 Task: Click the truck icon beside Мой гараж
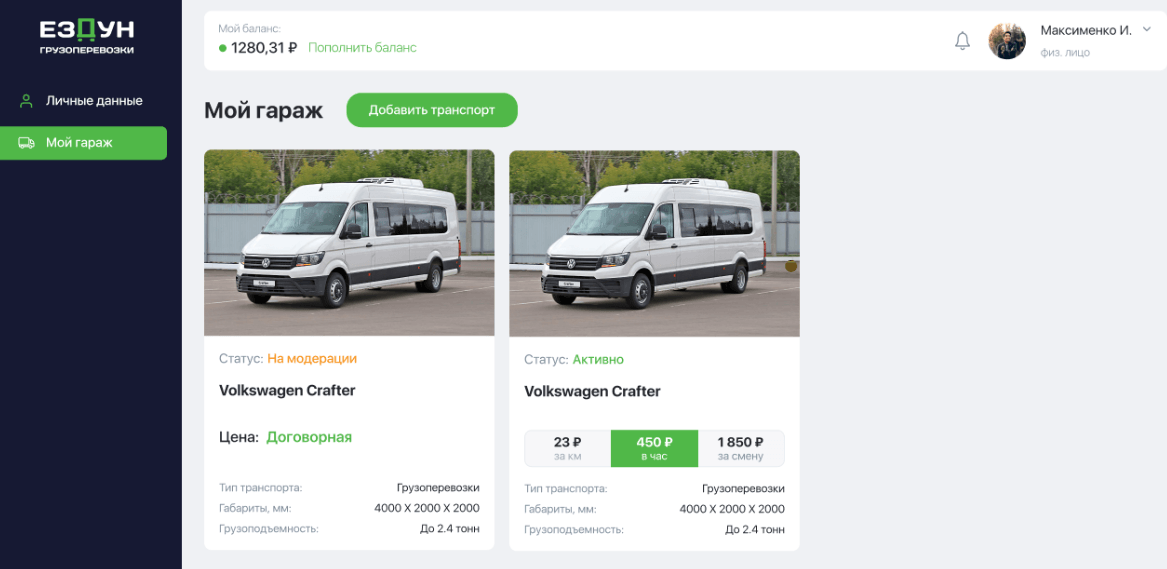(26, 143)
